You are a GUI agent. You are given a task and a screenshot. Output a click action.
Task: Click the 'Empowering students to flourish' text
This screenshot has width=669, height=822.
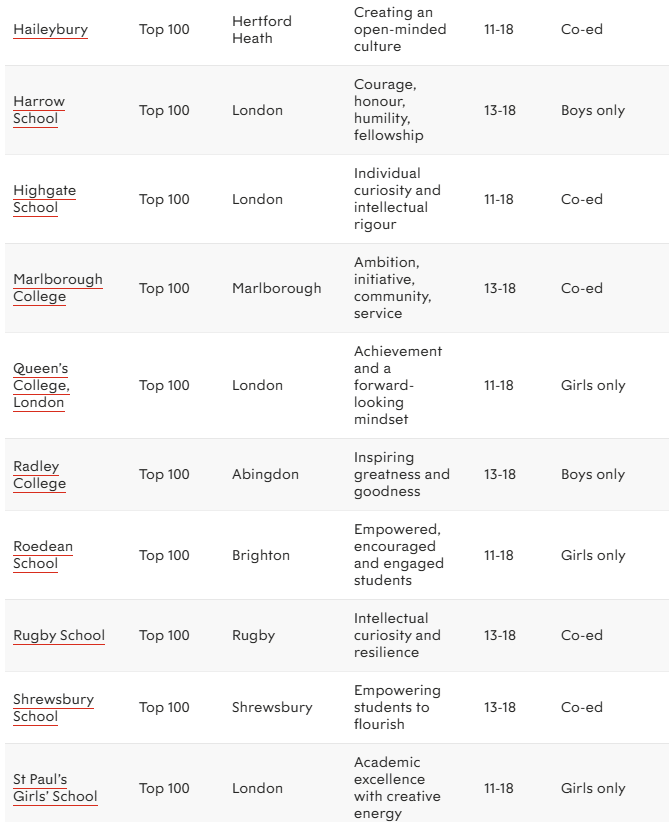[x=397, y=707]
